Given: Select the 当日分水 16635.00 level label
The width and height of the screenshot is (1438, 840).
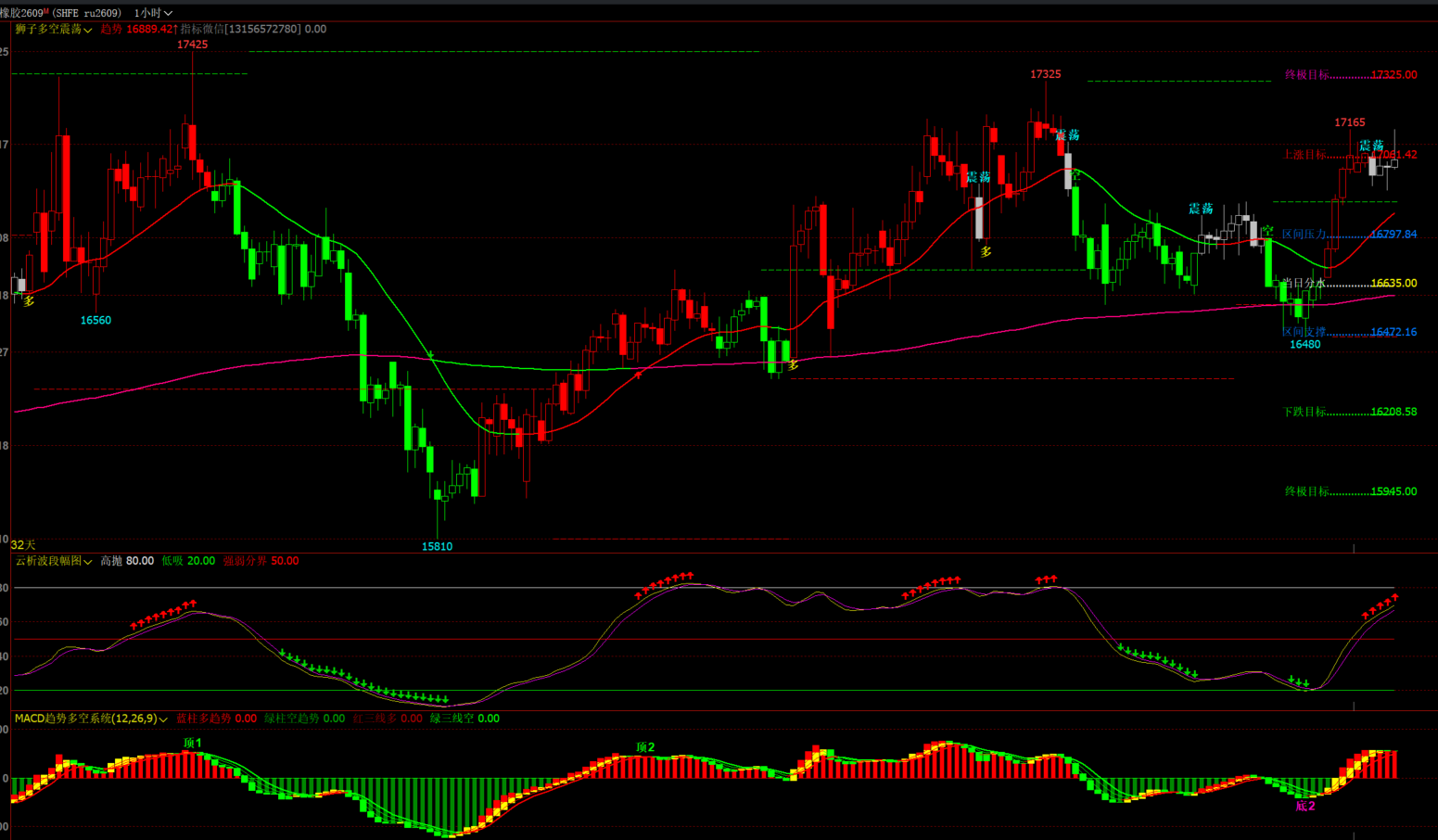Looking at the screenshot, I should click(x=1349, y=284).
